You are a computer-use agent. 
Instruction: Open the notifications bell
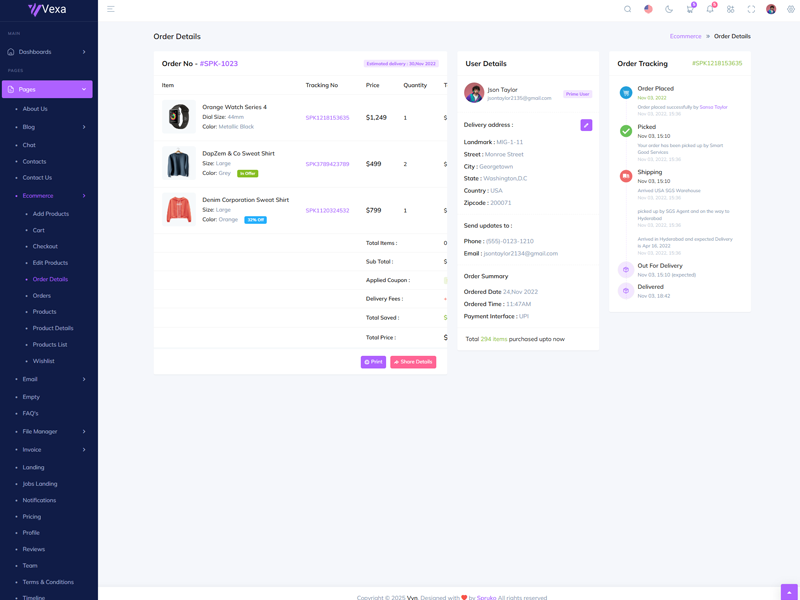[710, 9]
